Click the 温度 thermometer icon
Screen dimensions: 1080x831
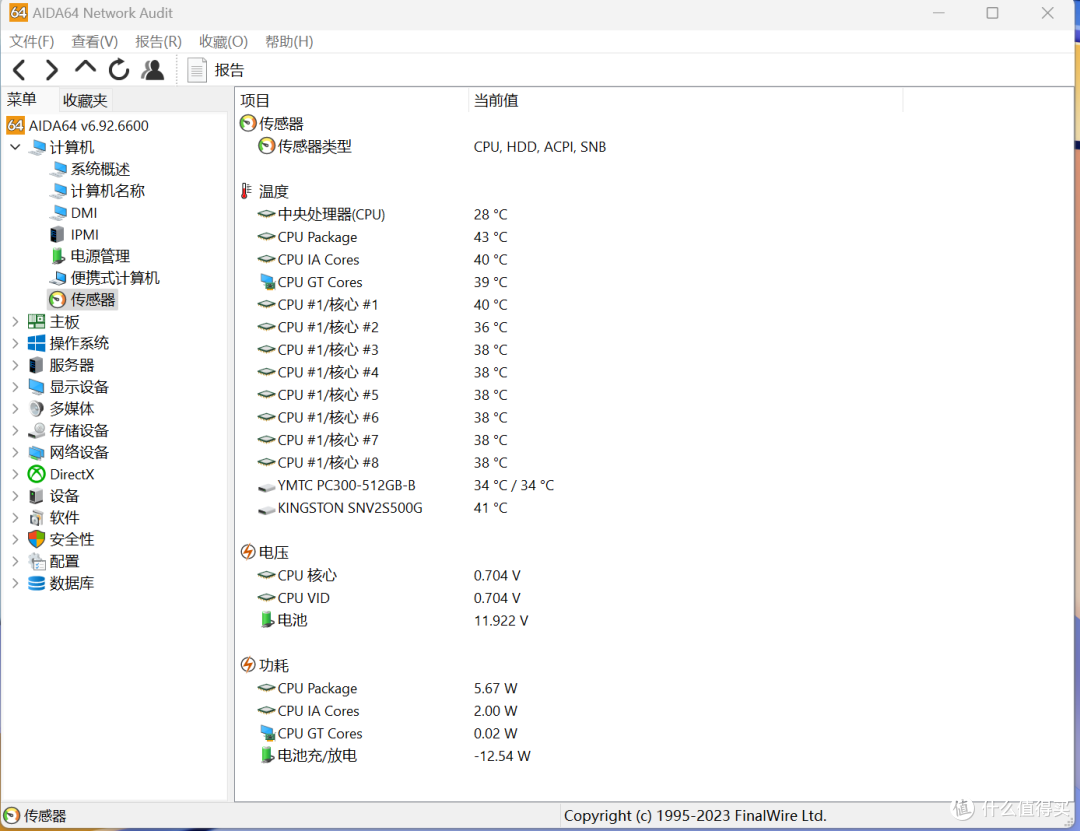click(246, 191)
